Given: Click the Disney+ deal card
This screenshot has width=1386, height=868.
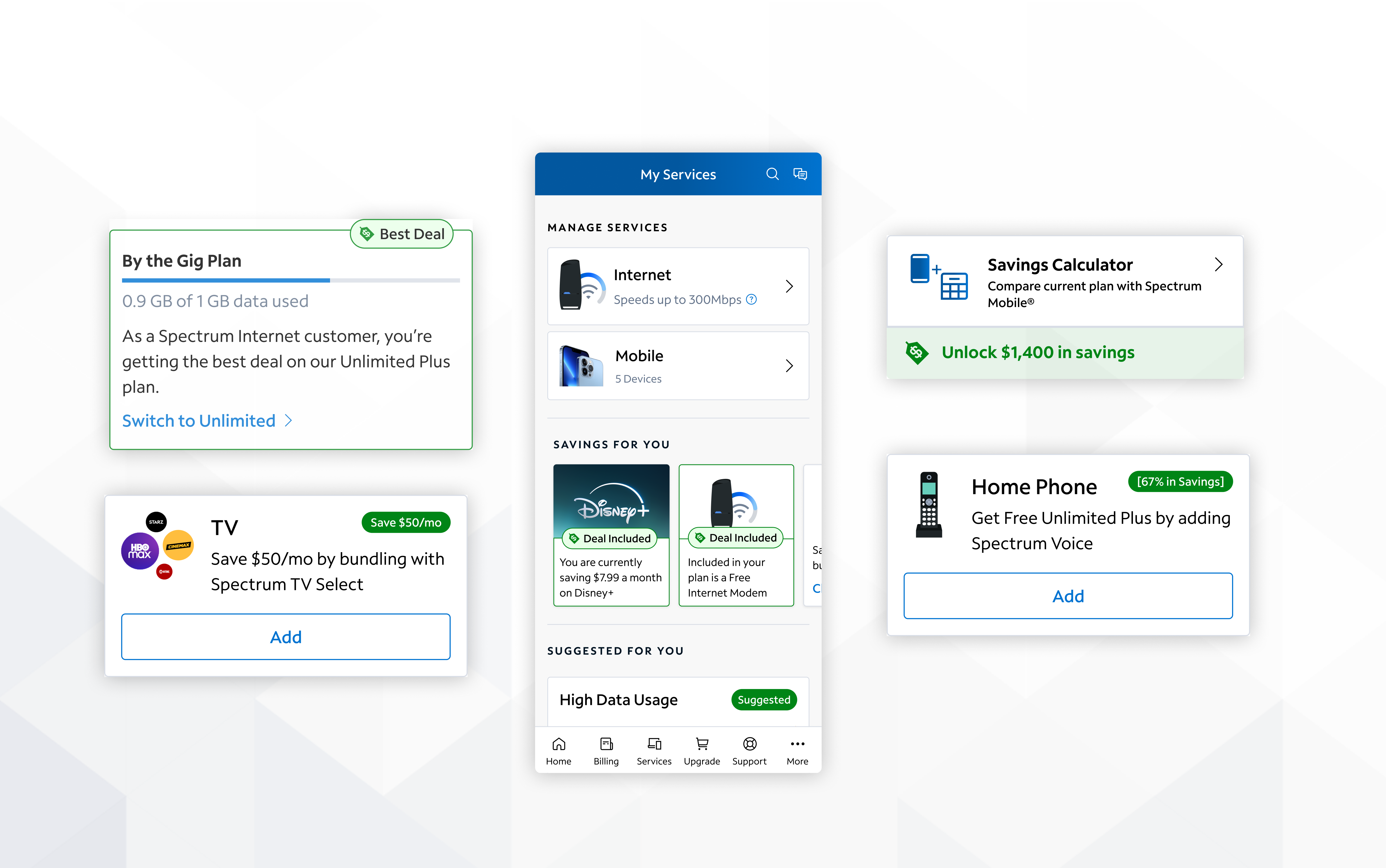Looking at the screenshot, I should (611, 535).
